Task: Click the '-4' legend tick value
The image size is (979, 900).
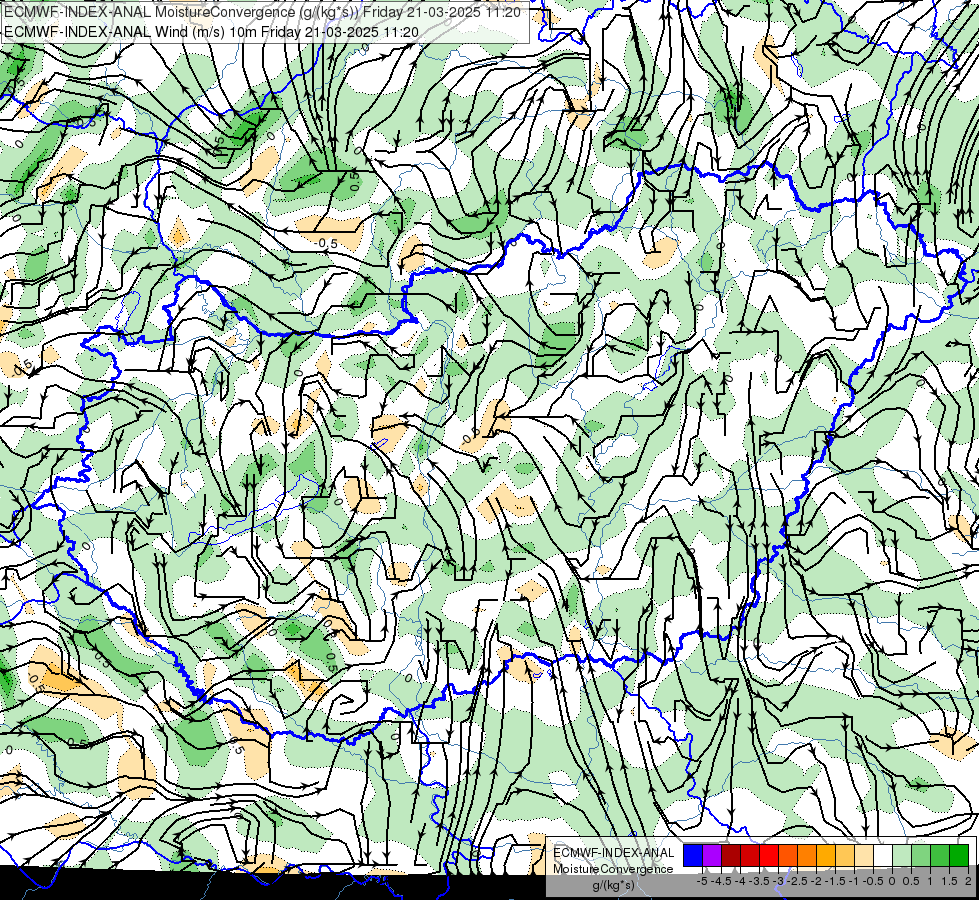Action: [740, 881]
